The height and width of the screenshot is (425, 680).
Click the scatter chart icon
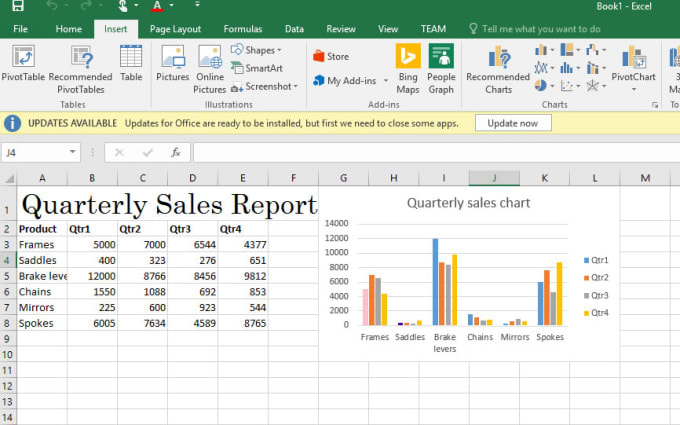click(566, 85)
